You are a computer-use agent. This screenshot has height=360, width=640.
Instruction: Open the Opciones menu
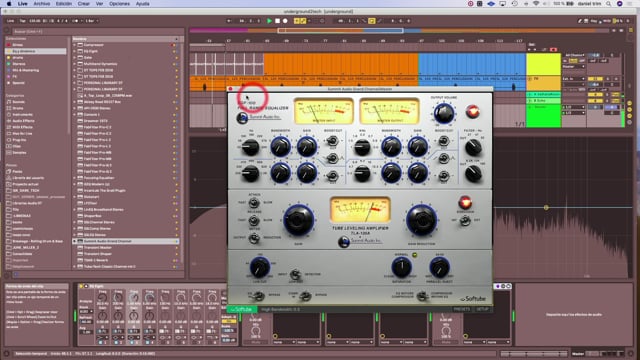coord(119,4)
